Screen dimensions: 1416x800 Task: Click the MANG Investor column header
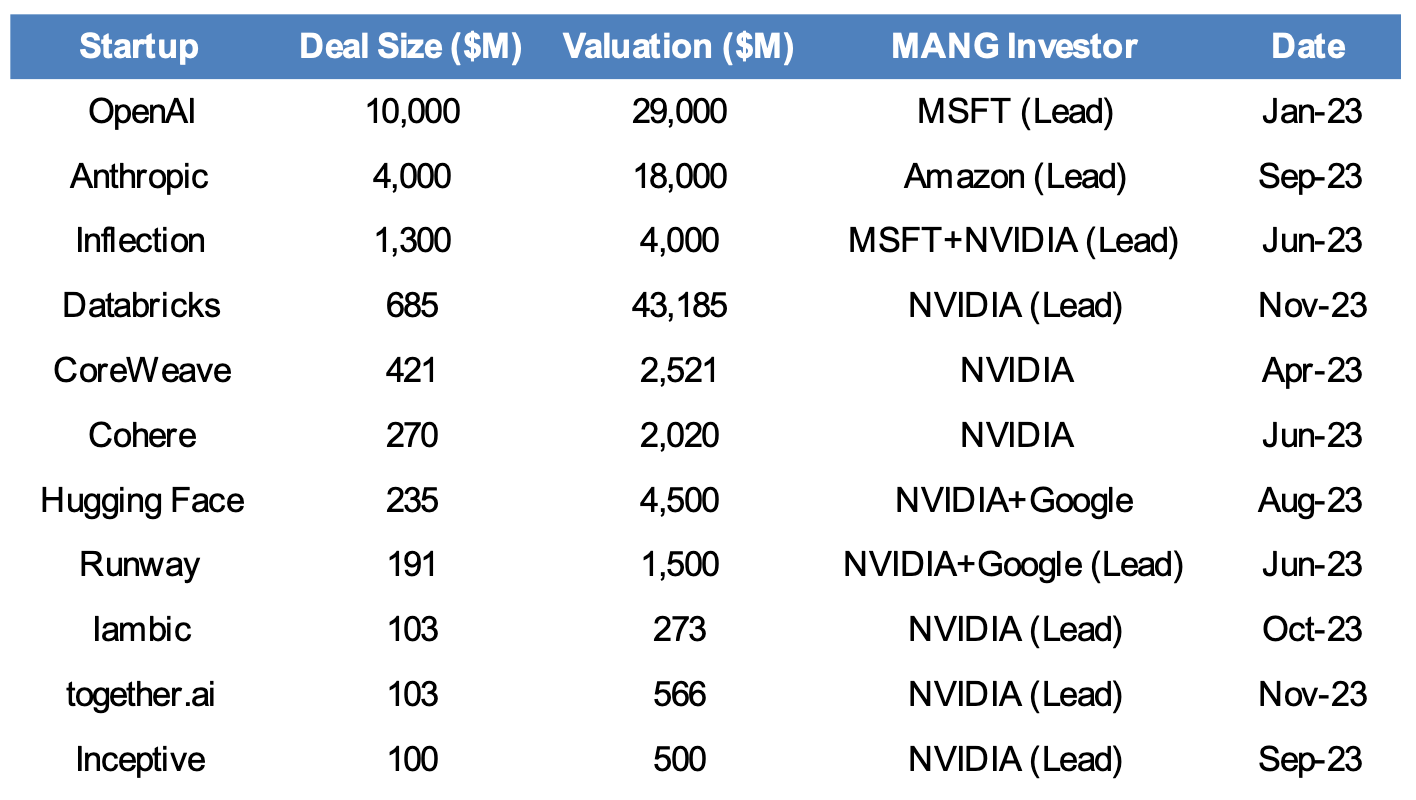pos(1014,46)
